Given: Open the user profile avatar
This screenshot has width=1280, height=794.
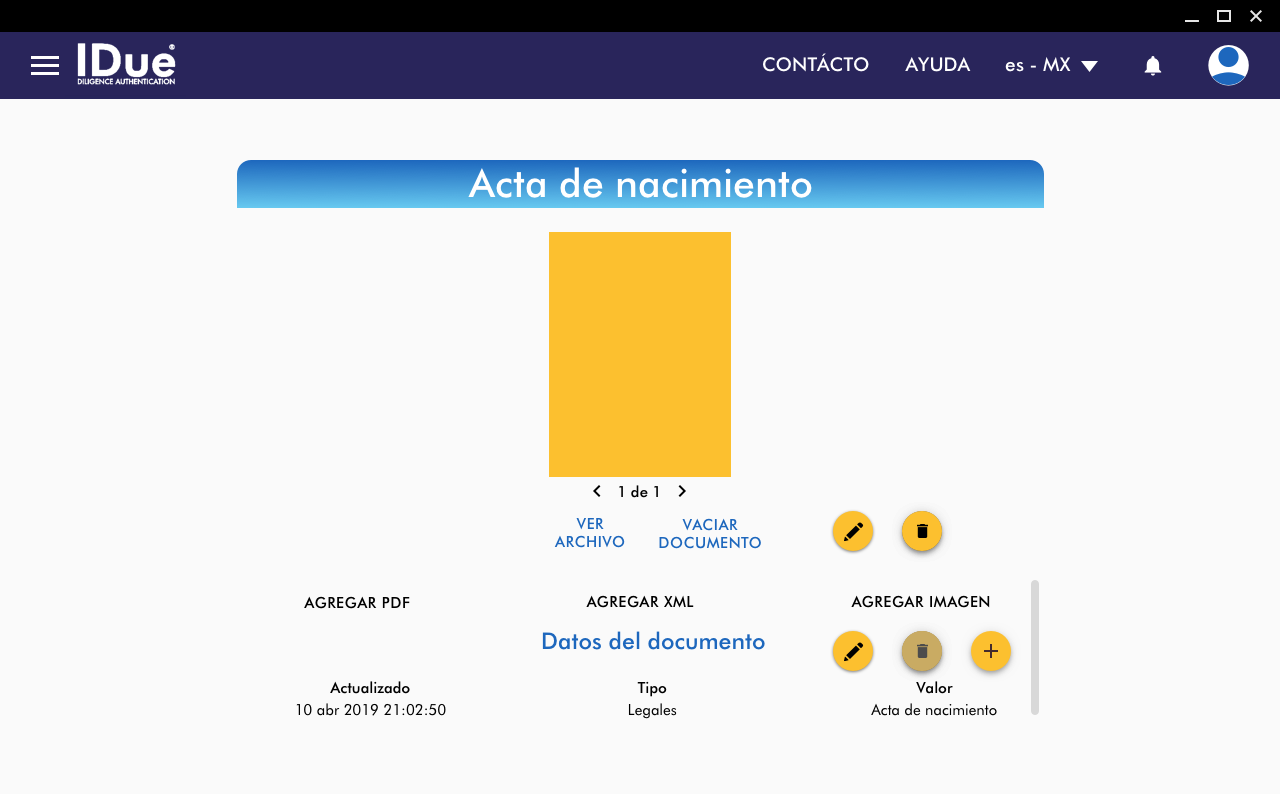Looking at the screenshot, I should [x=1228, y=65].
